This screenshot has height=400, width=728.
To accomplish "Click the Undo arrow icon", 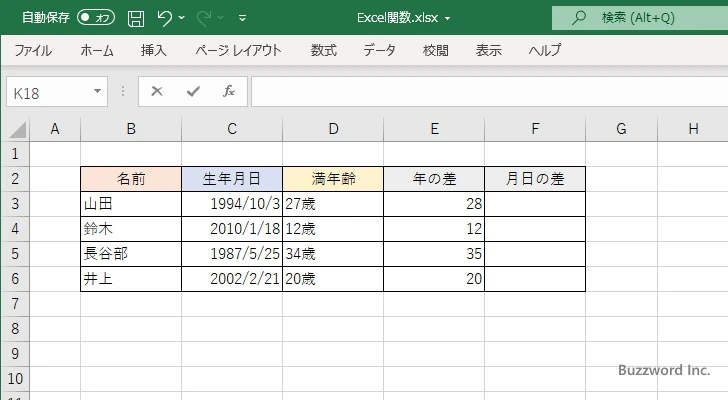I will 164,18.
